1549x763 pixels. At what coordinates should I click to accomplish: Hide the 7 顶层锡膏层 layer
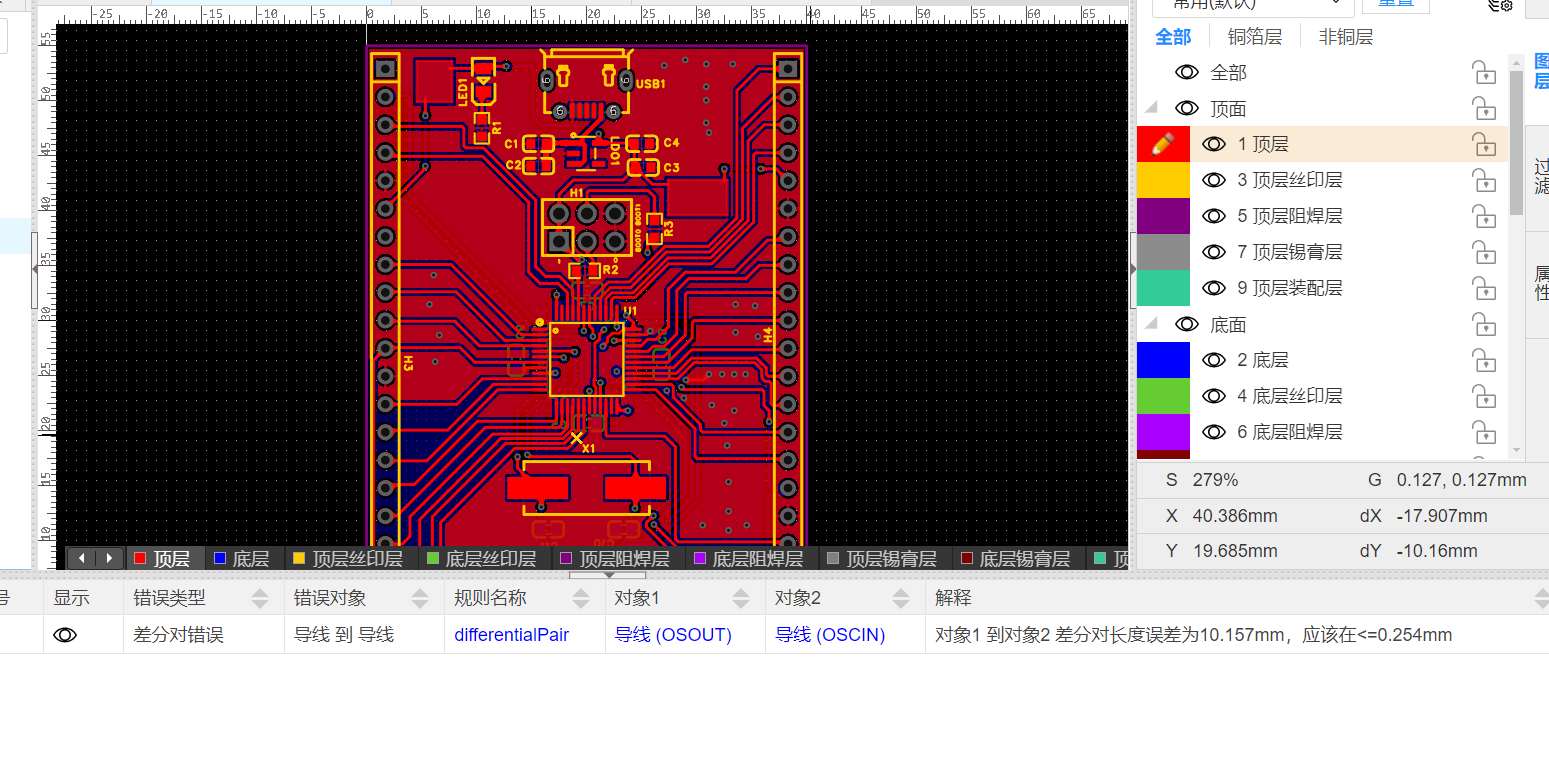click(1214, 252)
